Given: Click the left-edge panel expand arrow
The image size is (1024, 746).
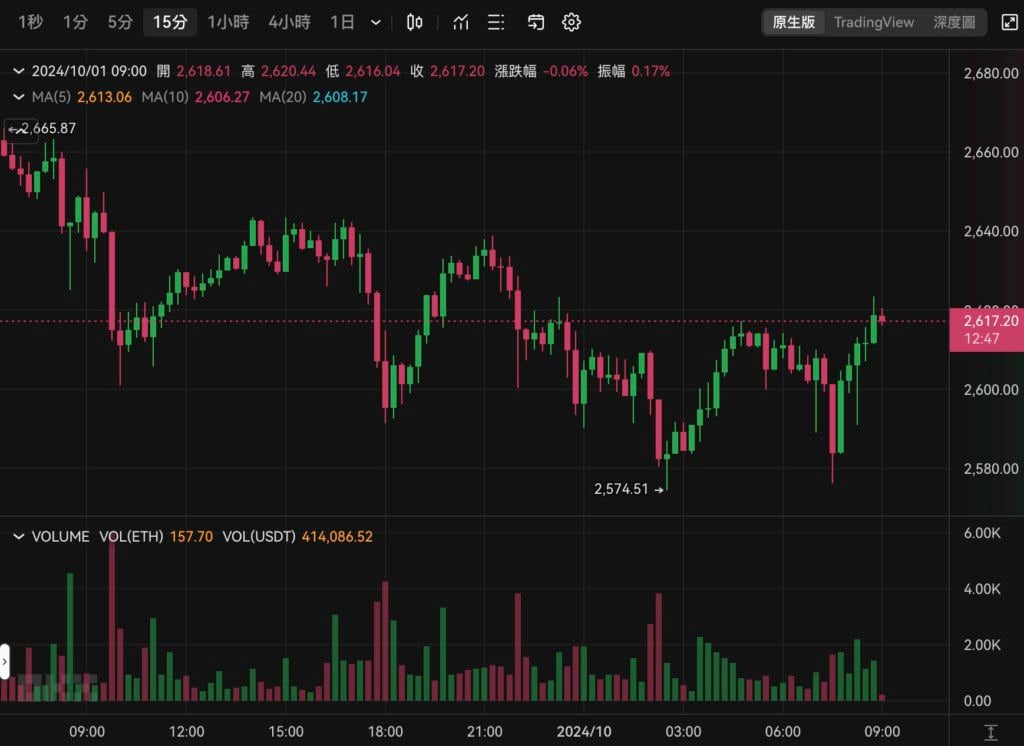Looking at the screenshot, I should [5, 661].
